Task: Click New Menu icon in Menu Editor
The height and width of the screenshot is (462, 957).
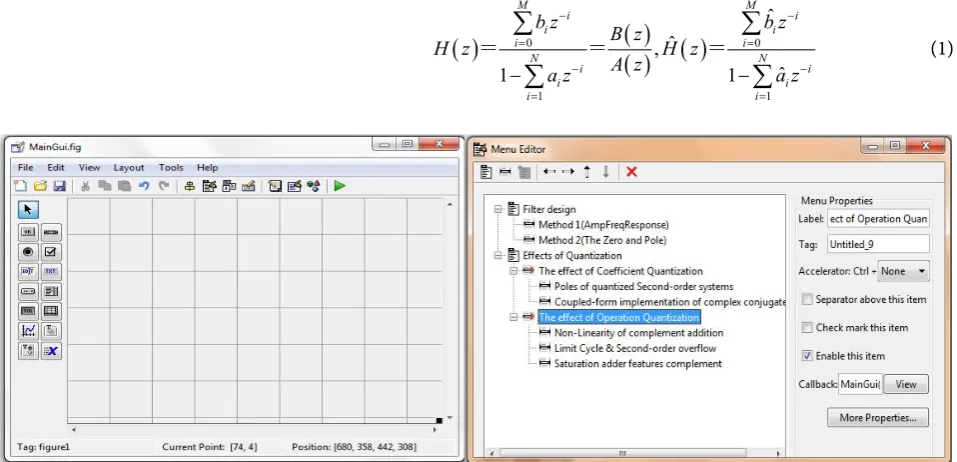Action: point(486,172)
